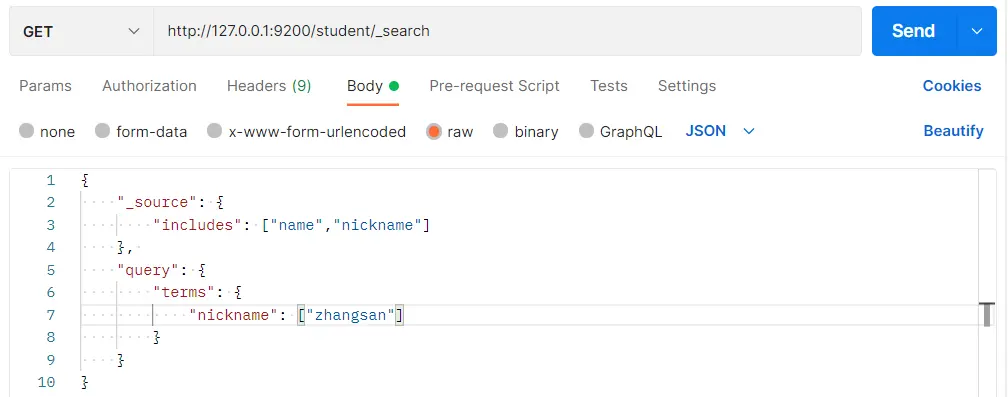Screen dimensions: 1008x397
Task: Go to the Tests tab
Action: pos(608,86)
